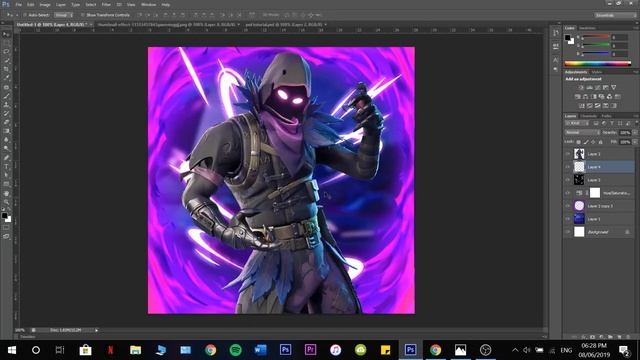
Task: Add an Invert adjustment
Action: click(x=582, y=106)
